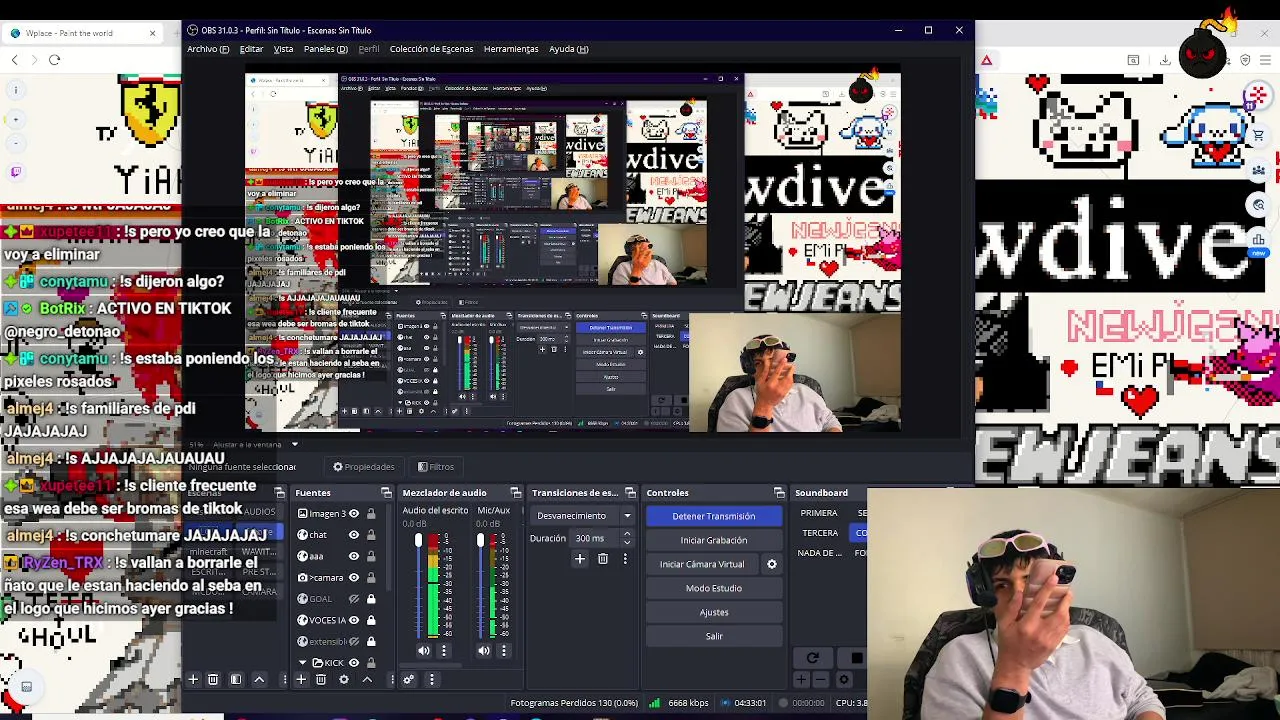Image resolution: width=1280 pixels, height=720 pixels.
Task: Open advanced audio properties gear icon
Action: coord(408,680)
